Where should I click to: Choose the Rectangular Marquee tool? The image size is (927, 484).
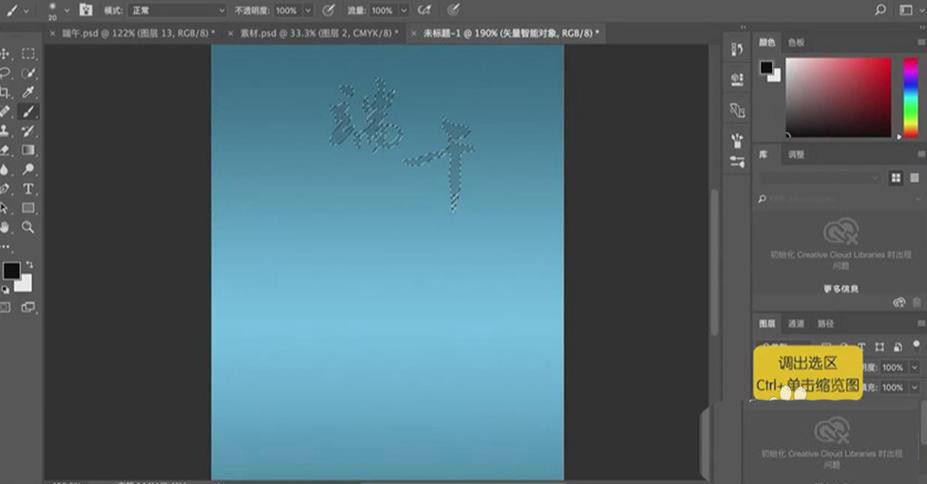pos(29,54)
